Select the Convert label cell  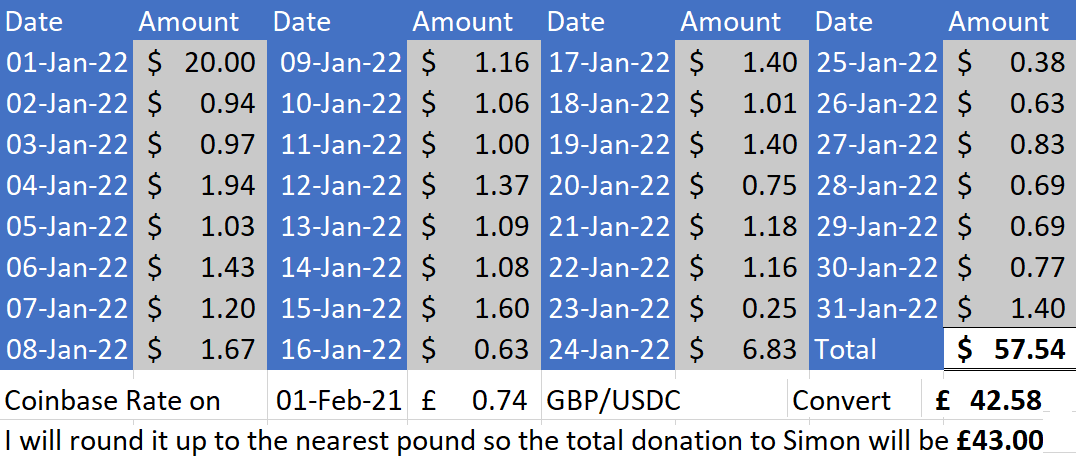pyautogui.click(x=854, y=400)
